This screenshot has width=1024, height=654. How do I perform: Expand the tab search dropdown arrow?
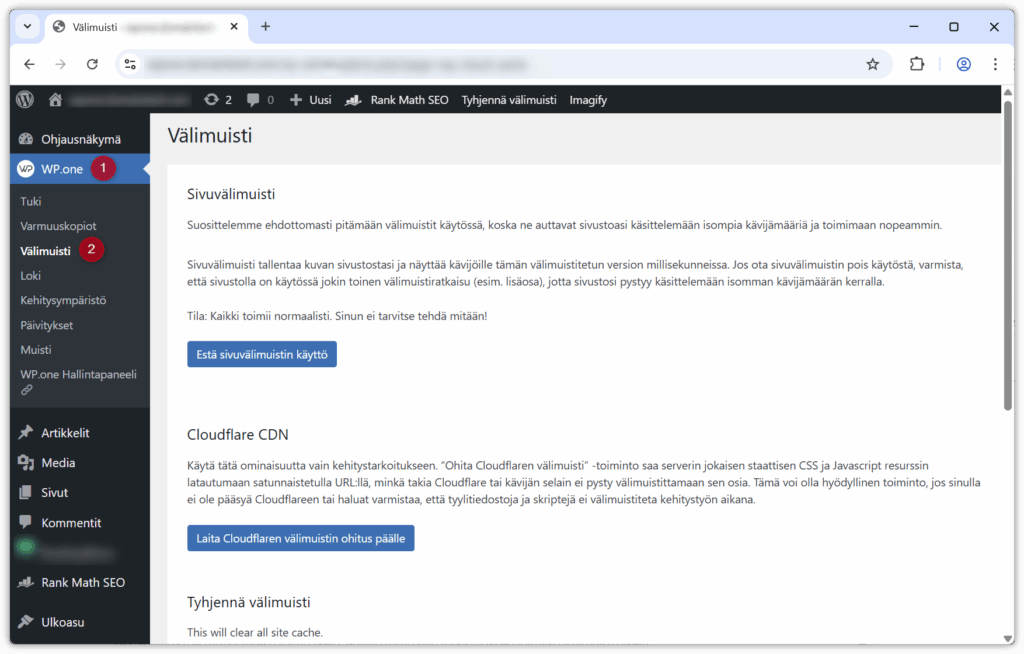26,26
